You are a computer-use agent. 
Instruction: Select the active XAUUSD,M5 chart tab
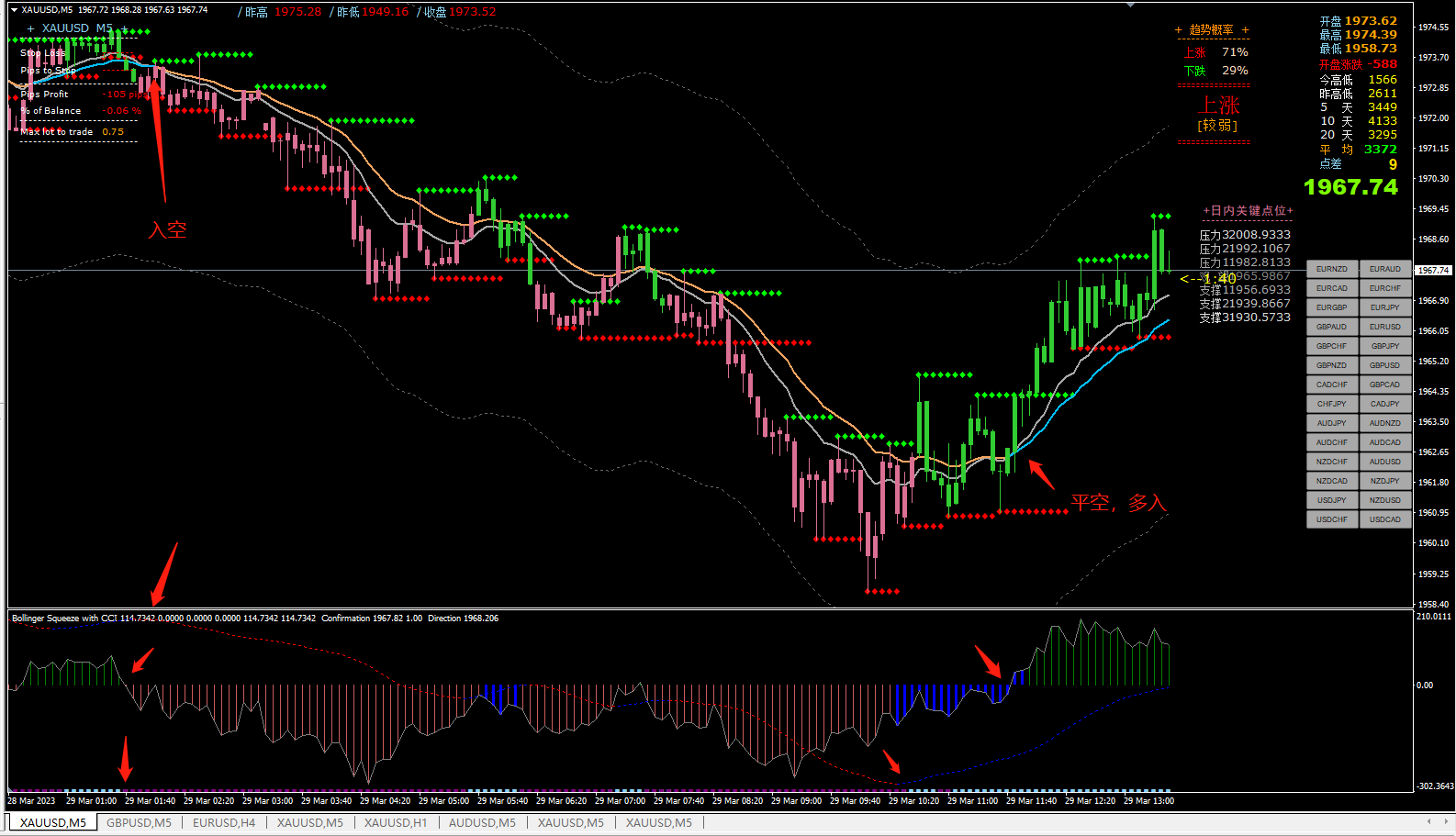(53, 822)
